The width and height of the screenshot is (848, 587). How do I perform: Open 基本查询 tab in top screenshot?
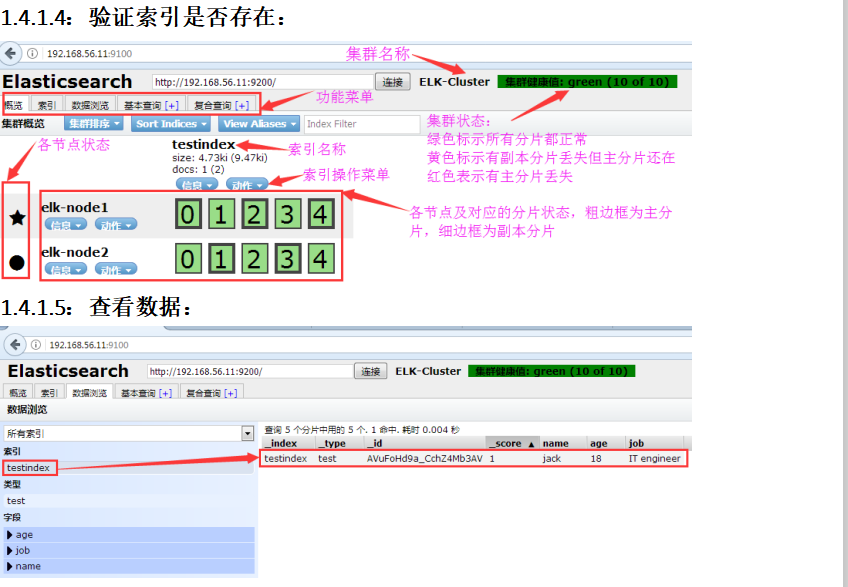(x=151, y=105)
